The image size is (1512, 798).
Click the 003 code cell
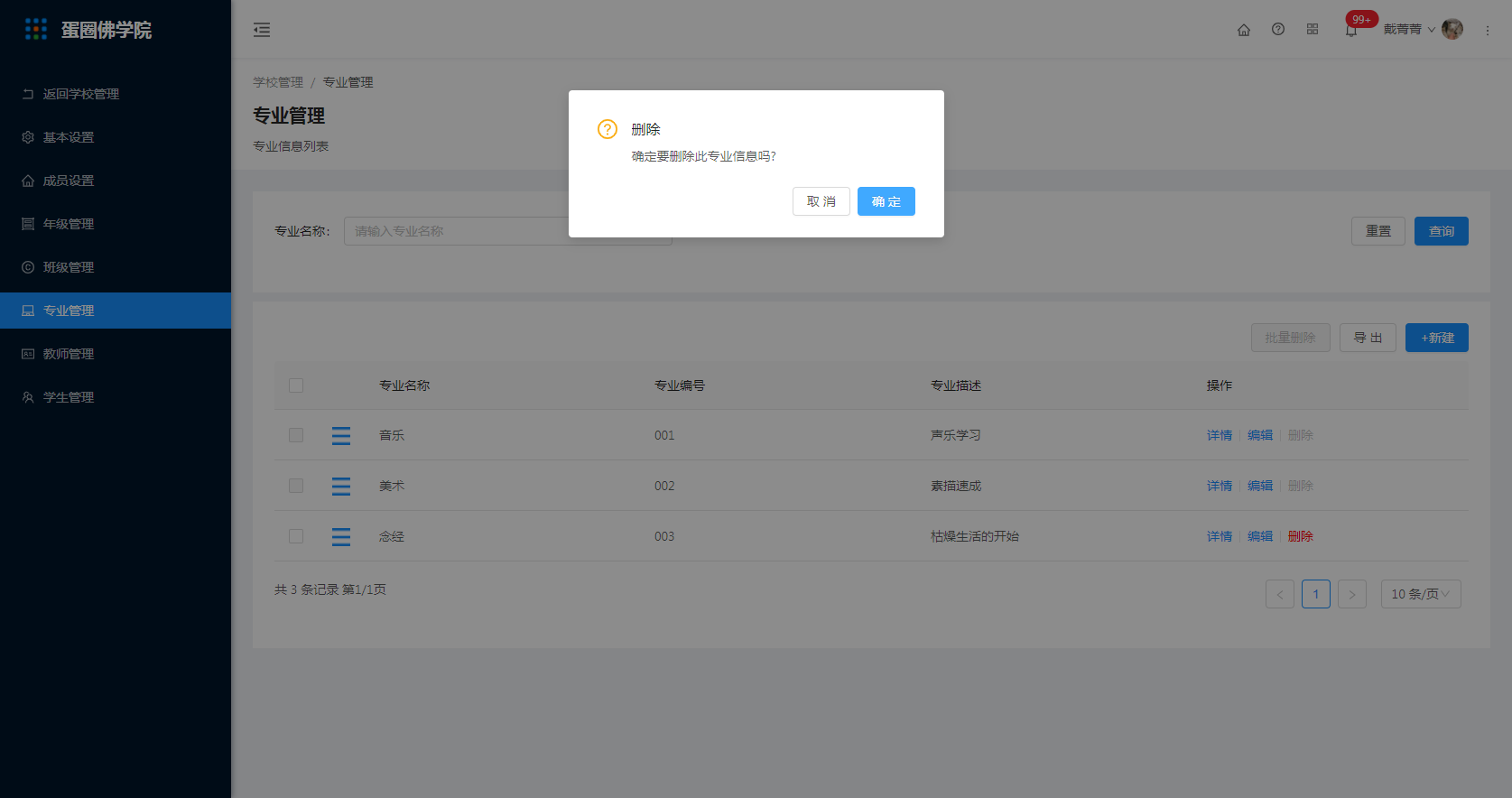[664, 536]
